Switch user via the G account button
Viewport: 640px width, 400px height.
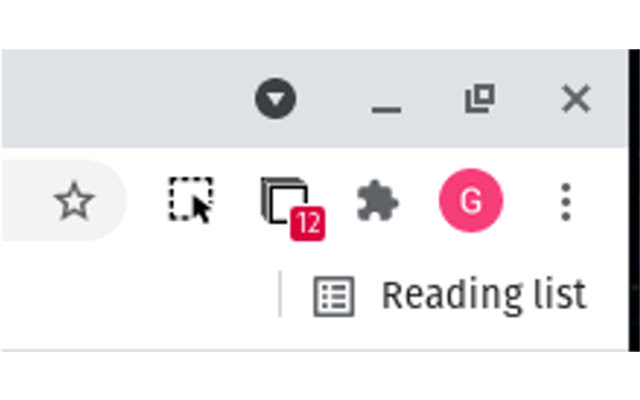pos(471,200)
